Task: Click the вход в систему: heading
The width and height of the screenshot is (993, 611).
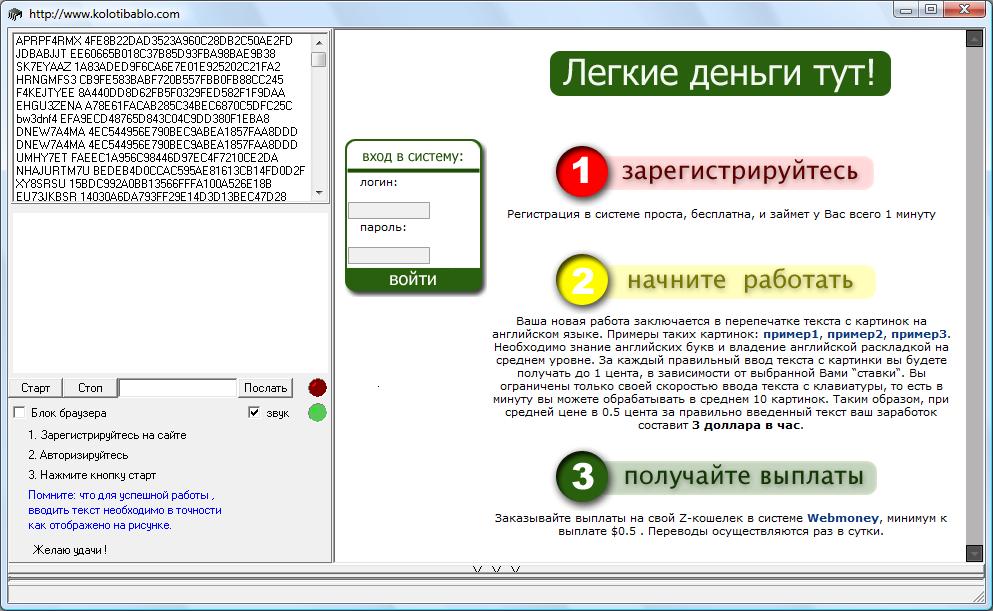Action: click(413, 156)
